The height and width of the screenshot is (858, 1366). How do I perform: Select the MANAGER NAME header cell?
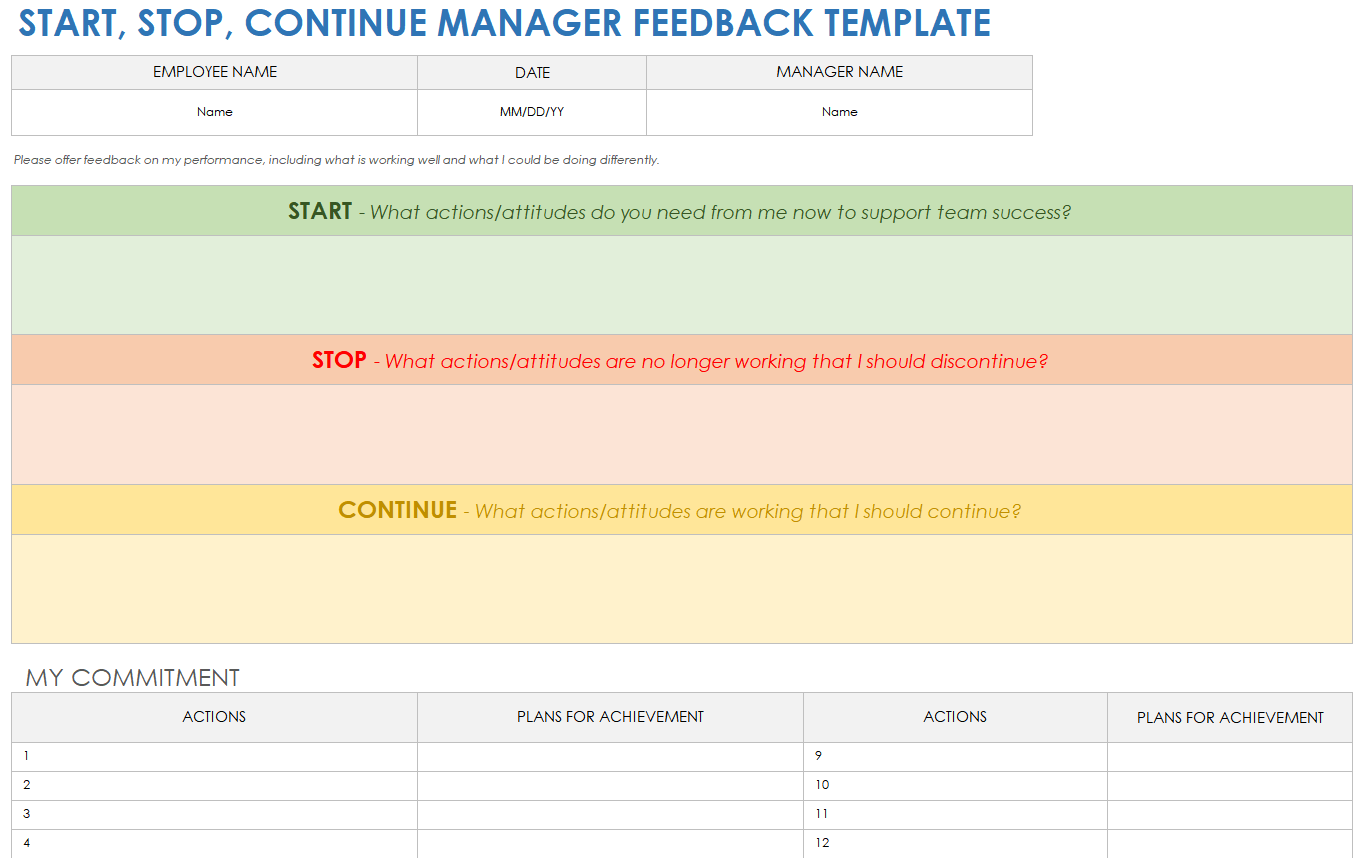point(839,72)
